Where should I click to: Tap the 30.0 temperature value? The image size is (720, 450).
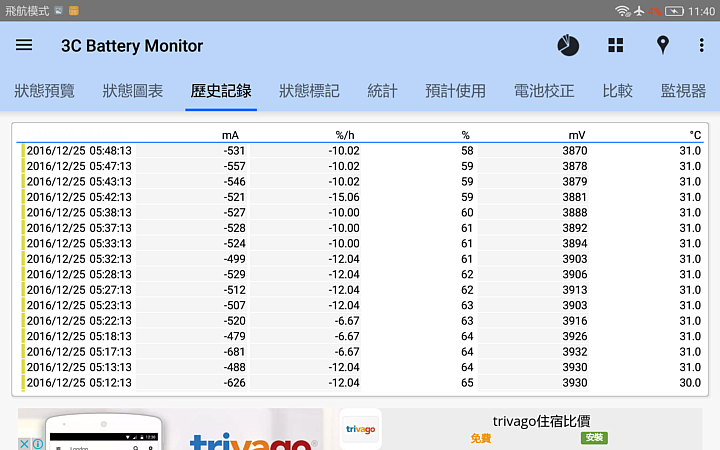click(x=690, y=382)
